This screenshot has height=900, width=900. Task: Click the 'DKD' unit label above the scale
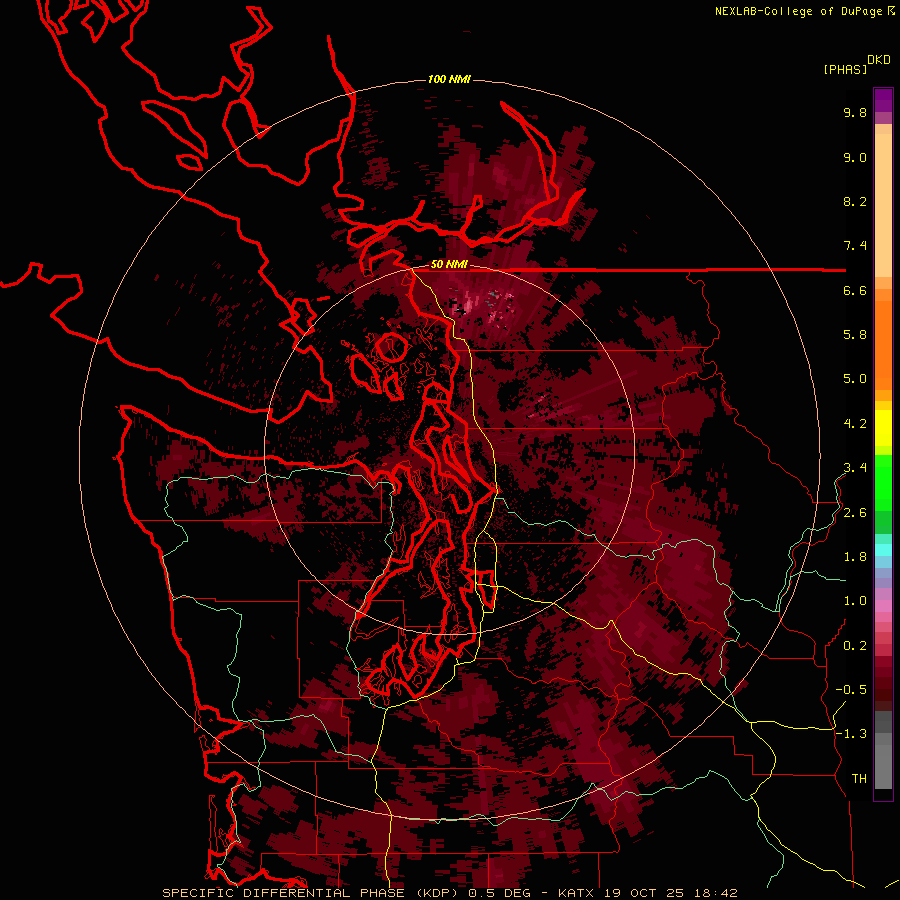(x=879, y=60)
